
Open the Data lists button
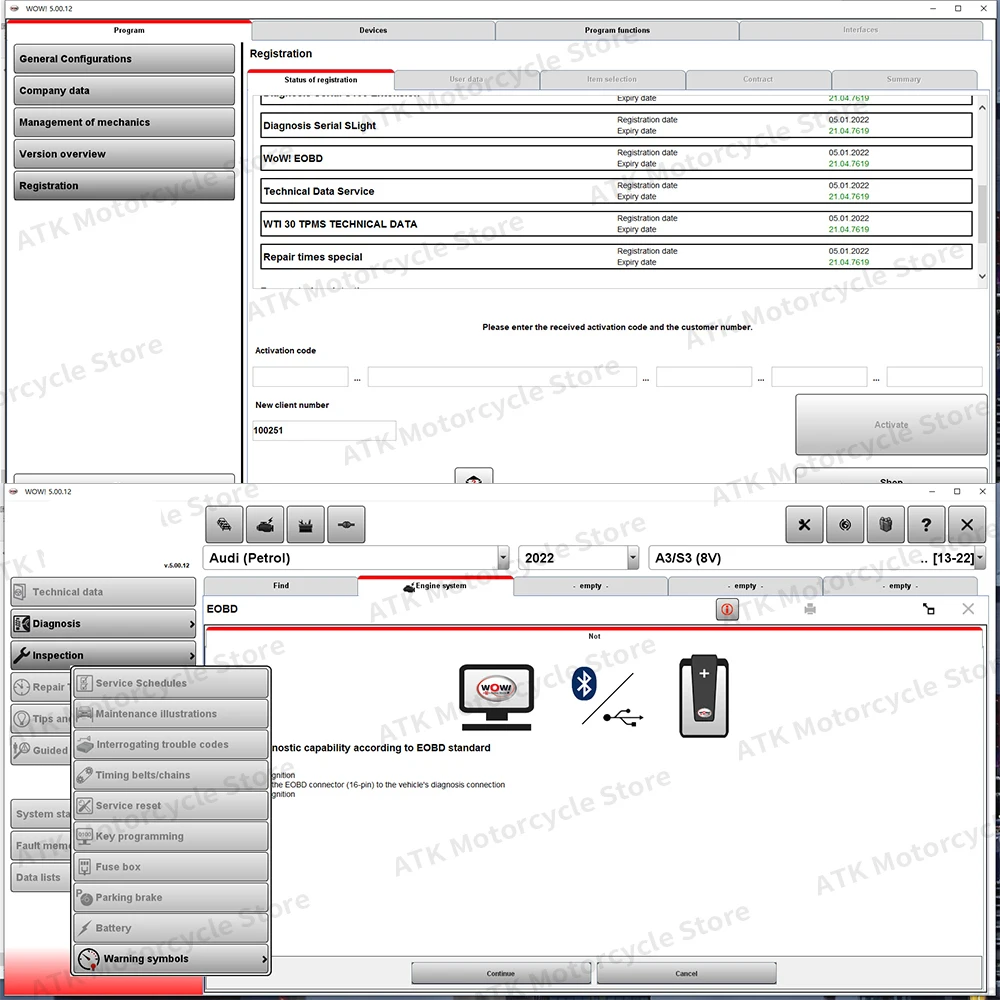click(41, 878)
